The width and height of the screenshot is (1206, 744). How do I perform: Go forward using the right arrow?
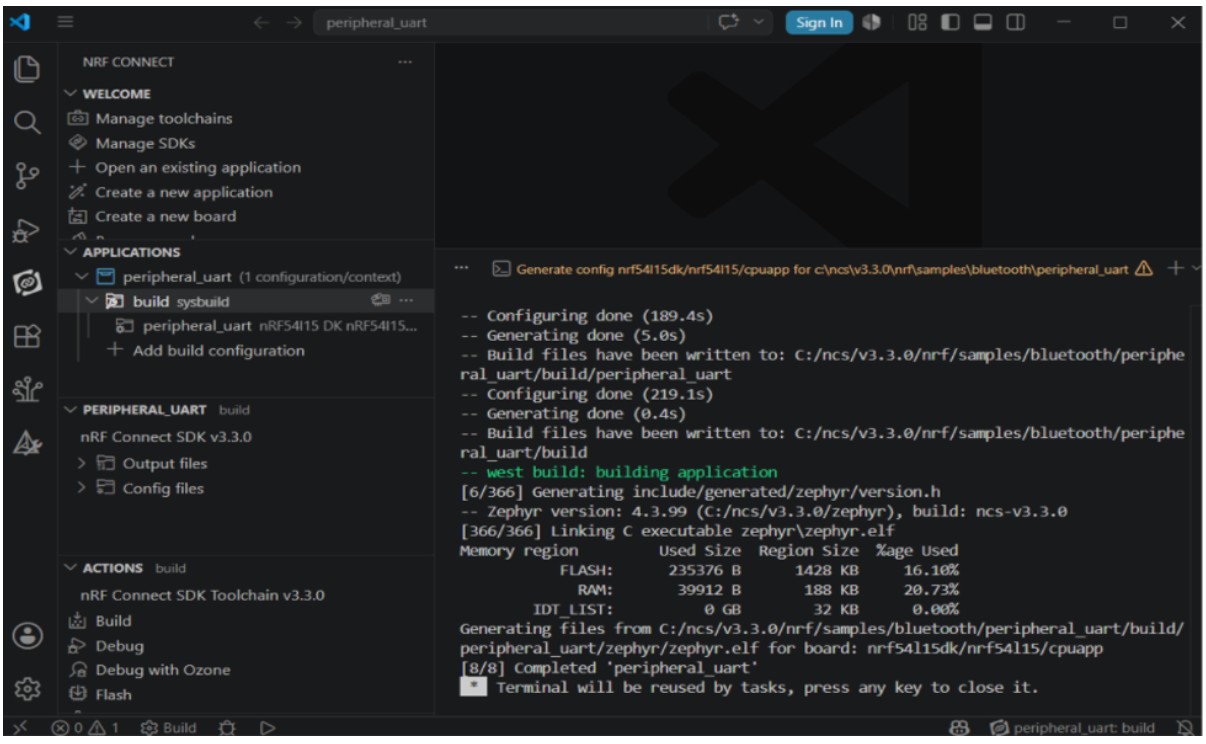tap(292, 22)
